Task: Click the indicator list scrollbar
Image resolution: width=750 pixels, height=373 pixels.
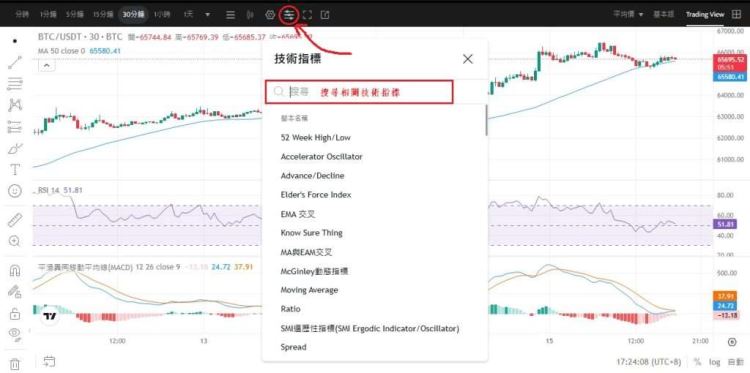Action: (486, 120)
